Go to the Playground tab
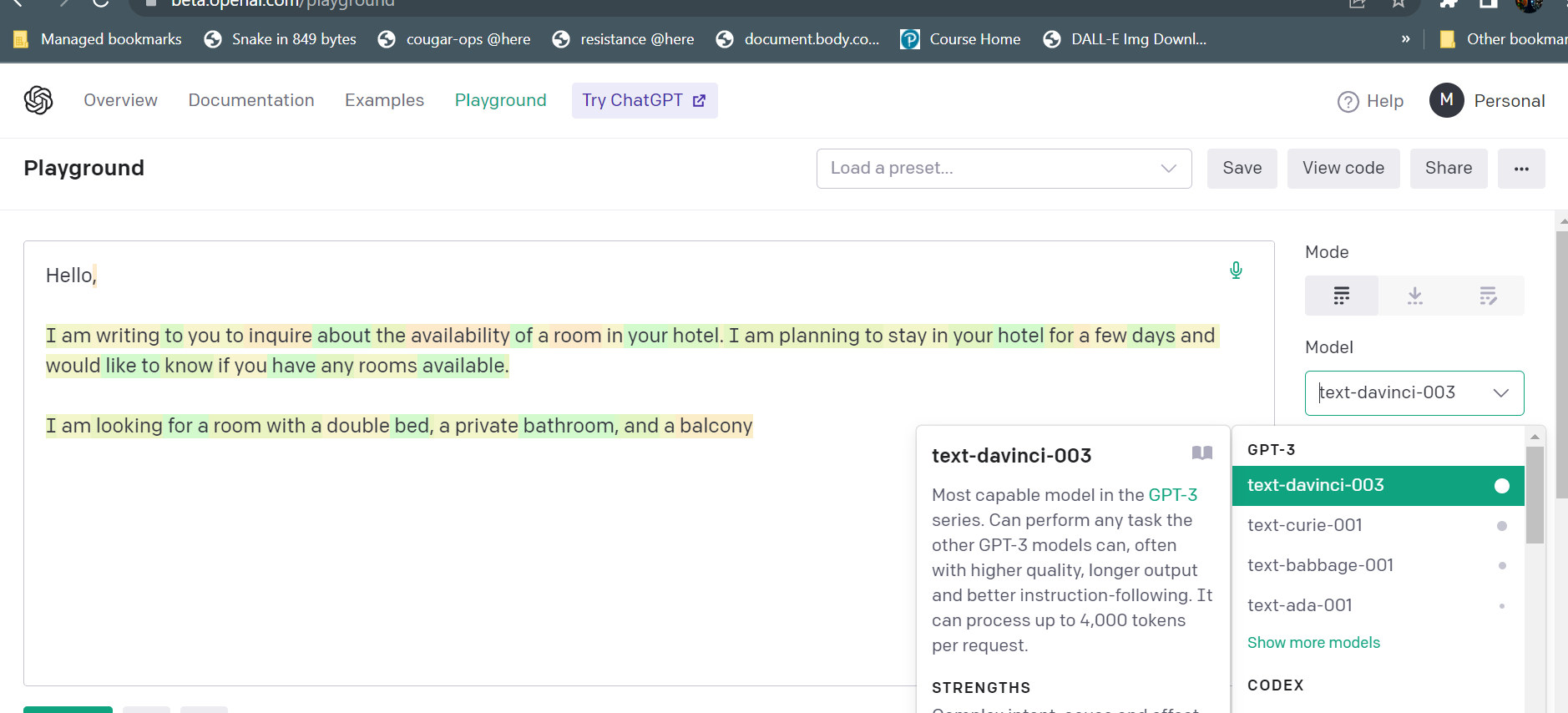This screenshot has width=1568, height=713. coord(501,100)
